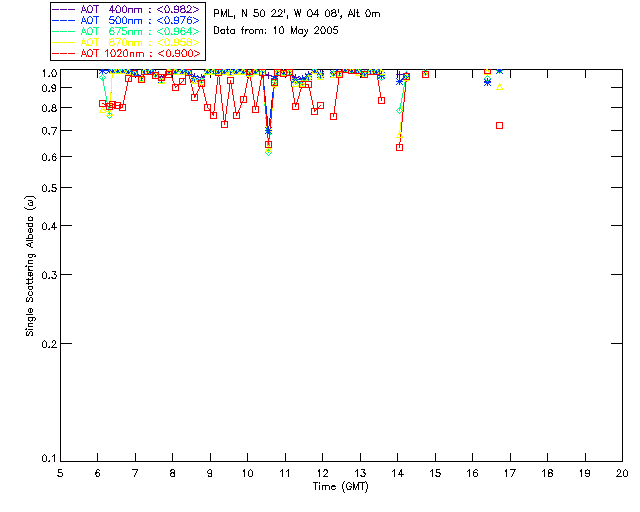Click the AOT 1020nm red legend entry
The height and width of the screenshot is (512, 640).
click(x=126, y=53)
